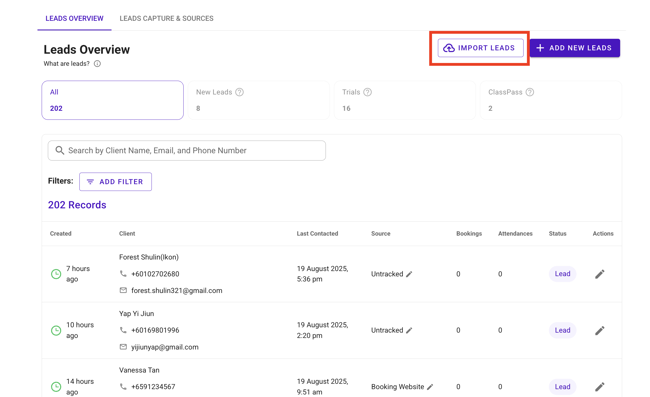Edit Forest Shulin's Untracked source pencil icon
Image resolution: width=650 pixels, height=397 pixels.
pyautogui.click(x=409, y=274)
